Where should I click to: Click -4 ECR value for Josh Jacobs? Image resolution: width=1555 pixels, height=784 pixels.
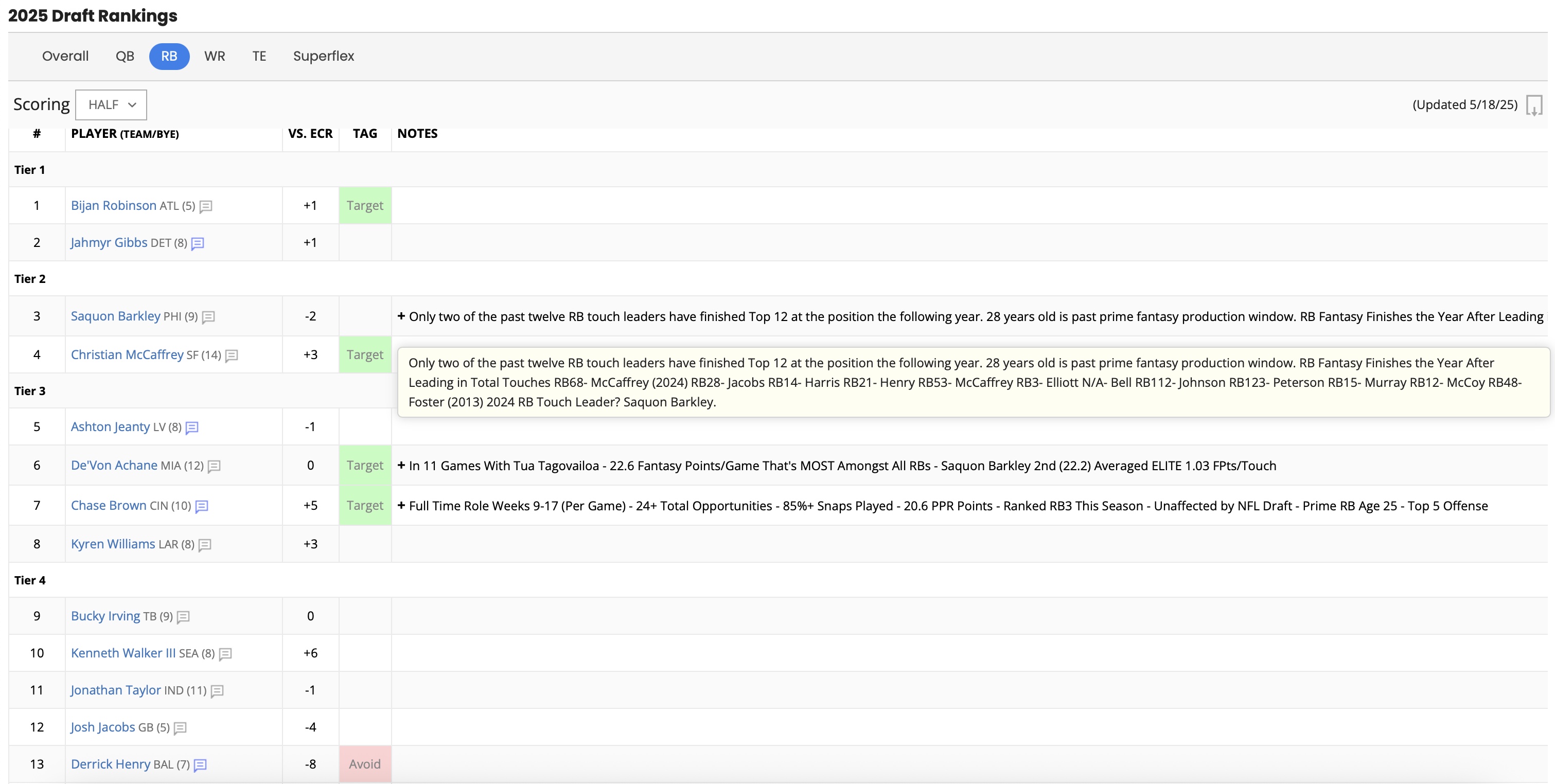pyautogui.click(x=310, y=727)
